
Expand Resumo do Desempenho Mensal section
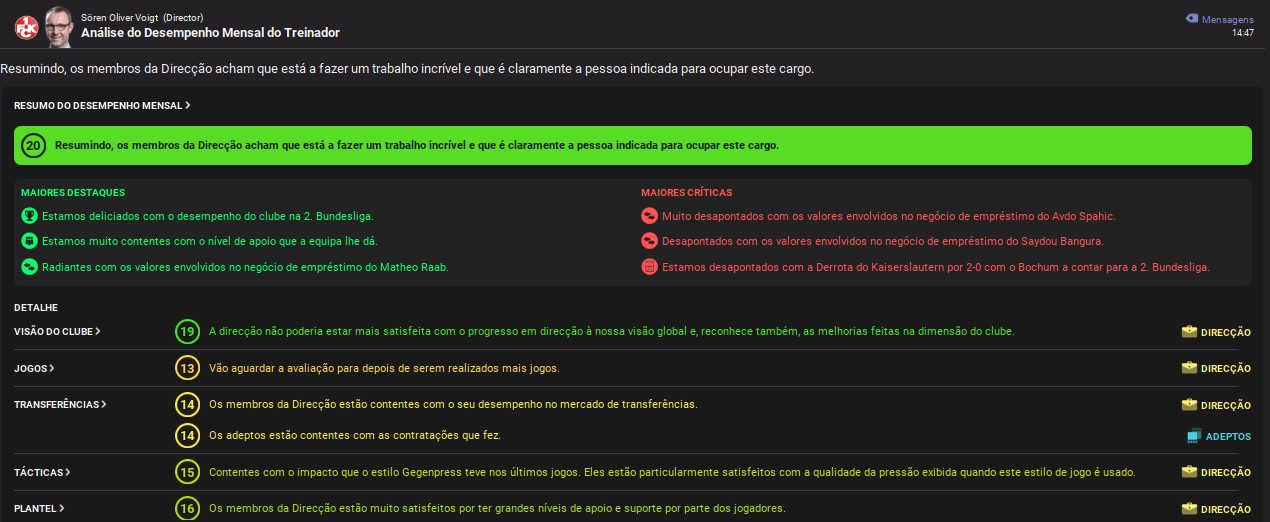click(102, 105)
